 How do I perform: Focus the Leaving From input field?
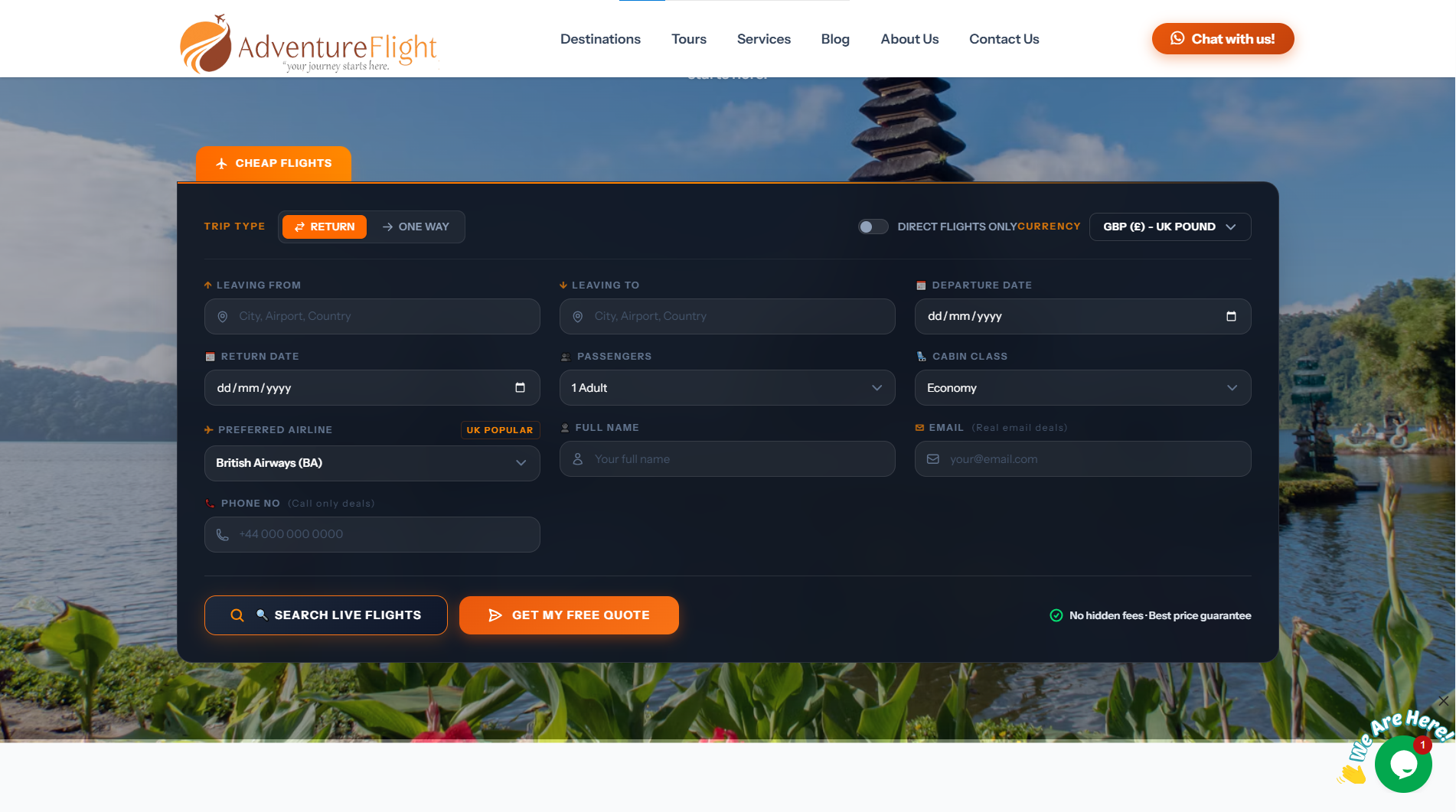372,317
